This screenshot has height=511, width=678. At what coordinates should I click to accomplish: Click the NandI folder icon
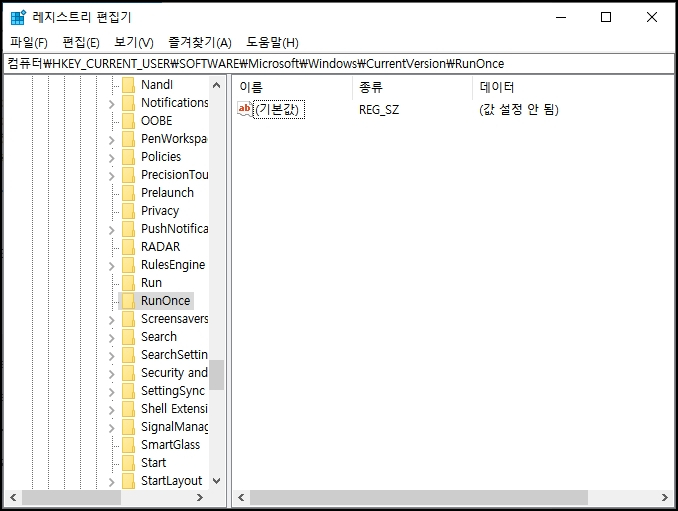coord(128,85)
